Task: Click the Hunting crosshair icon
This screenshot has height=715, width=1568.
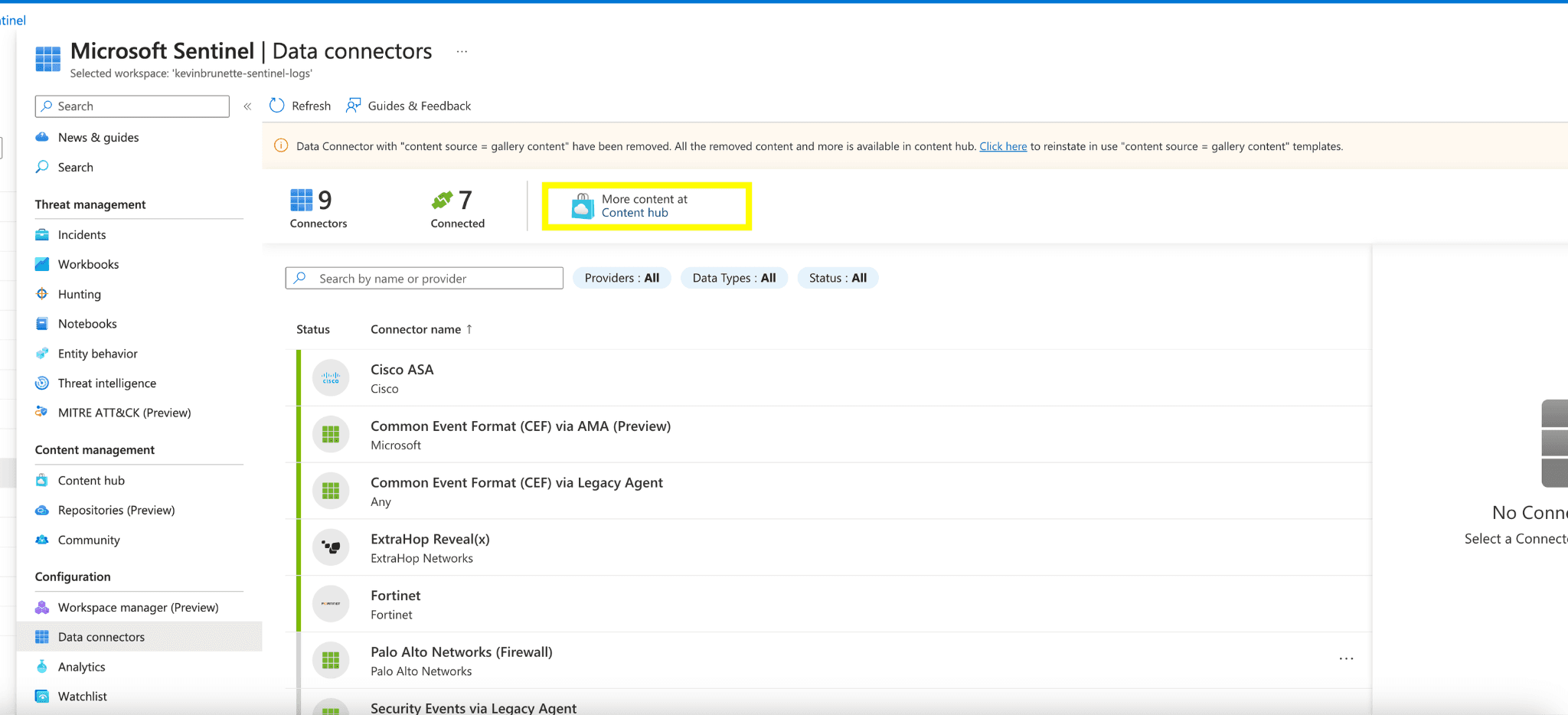Action: tap(42, 294)
